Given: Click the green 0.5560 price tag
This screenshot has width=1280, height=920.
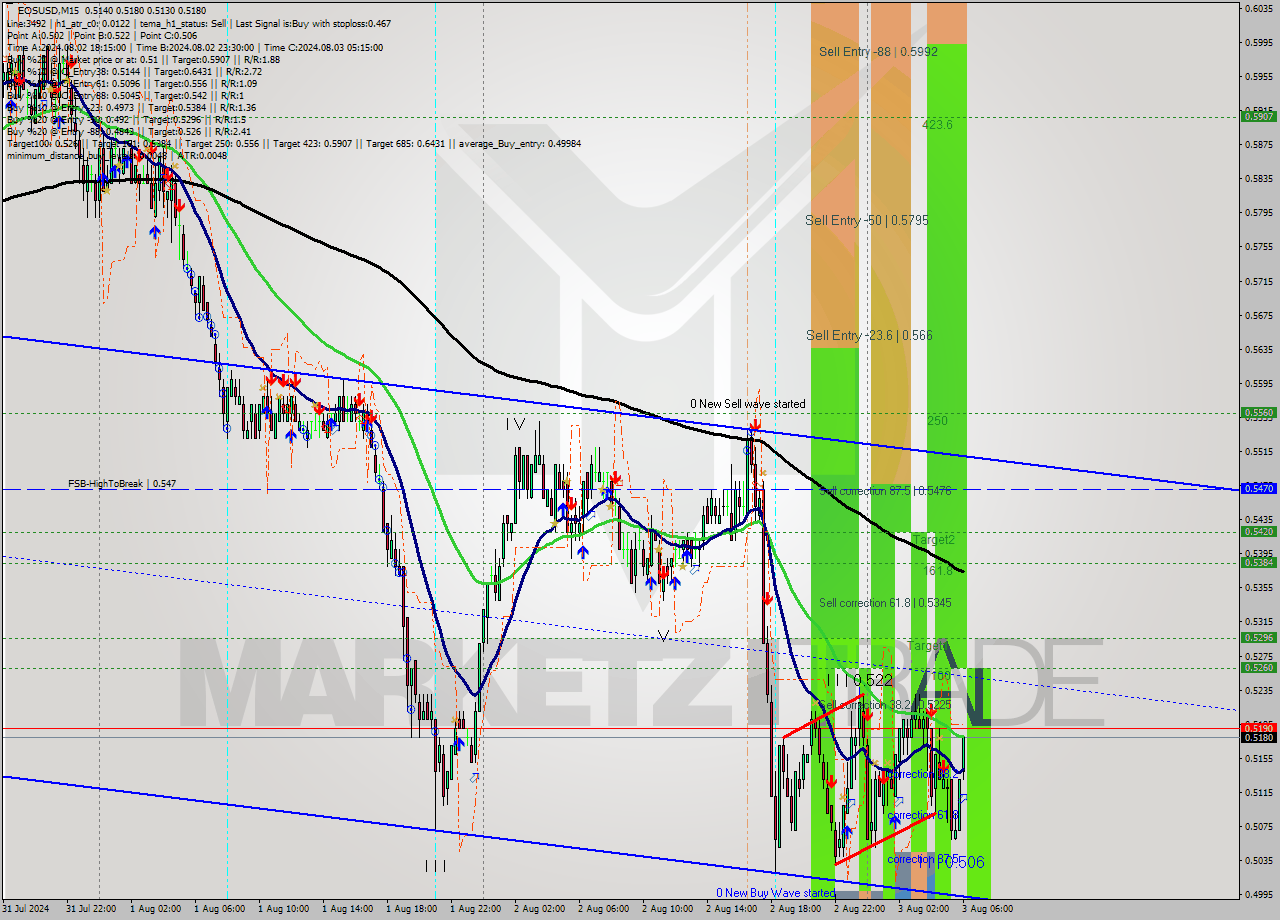Looking at the screenshot, I should pos(1258,412).
